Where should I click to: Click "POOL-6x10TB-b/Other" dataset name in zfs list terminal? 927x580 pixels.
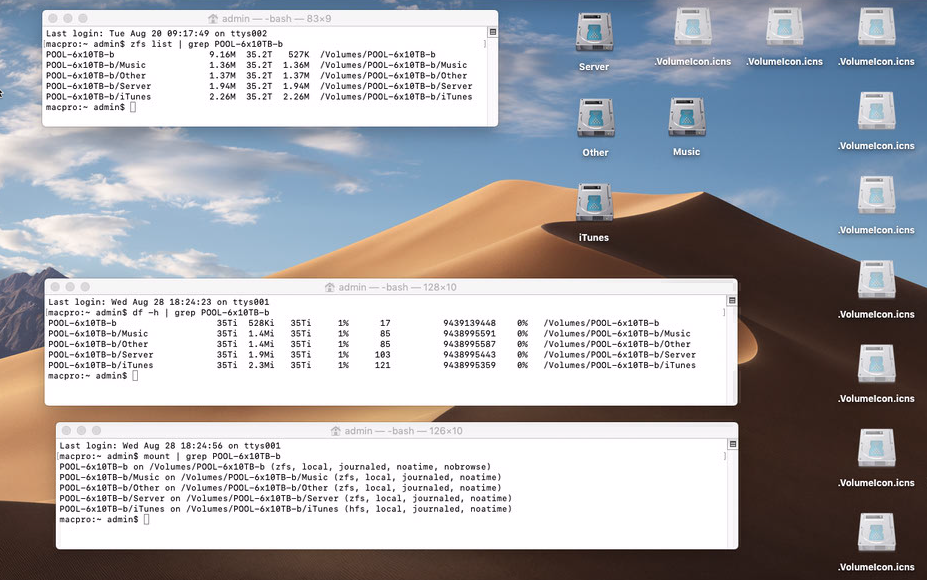(96, 76)
